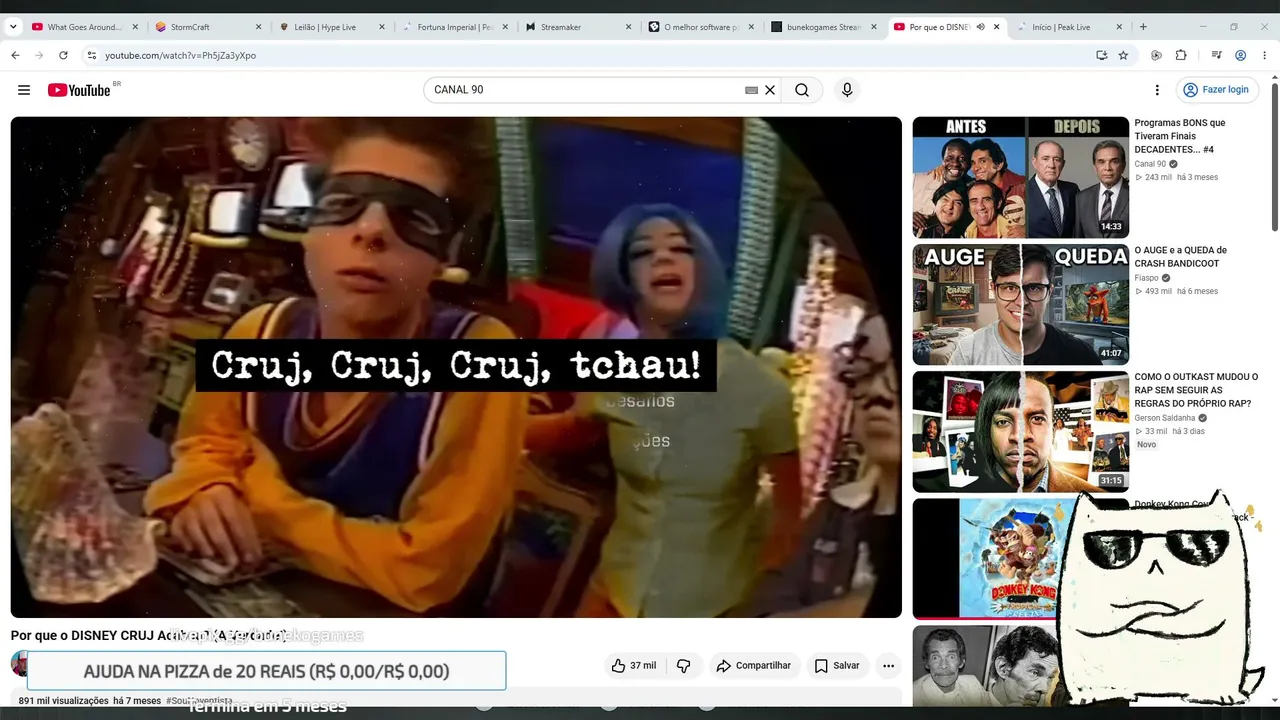The height and width of the screenshot is (720, 1280).
Task: Close the StormCraft tab
Action: 258,27
